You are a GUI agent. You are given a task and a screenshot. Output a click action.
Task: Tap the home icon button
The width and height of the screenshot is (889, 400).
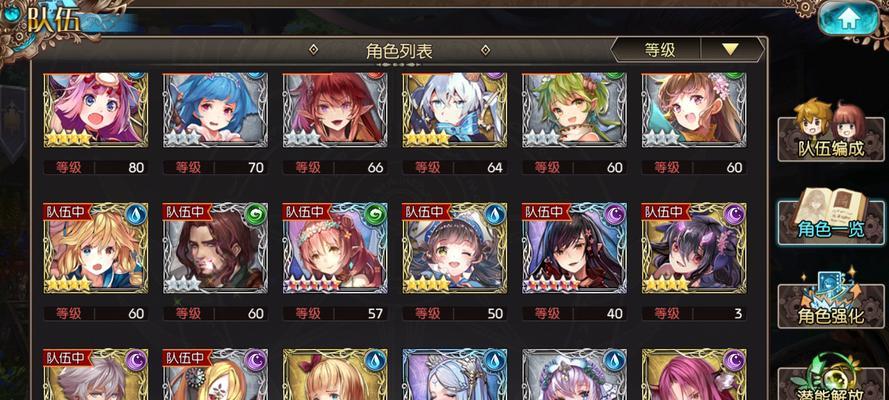coord(848,18)
